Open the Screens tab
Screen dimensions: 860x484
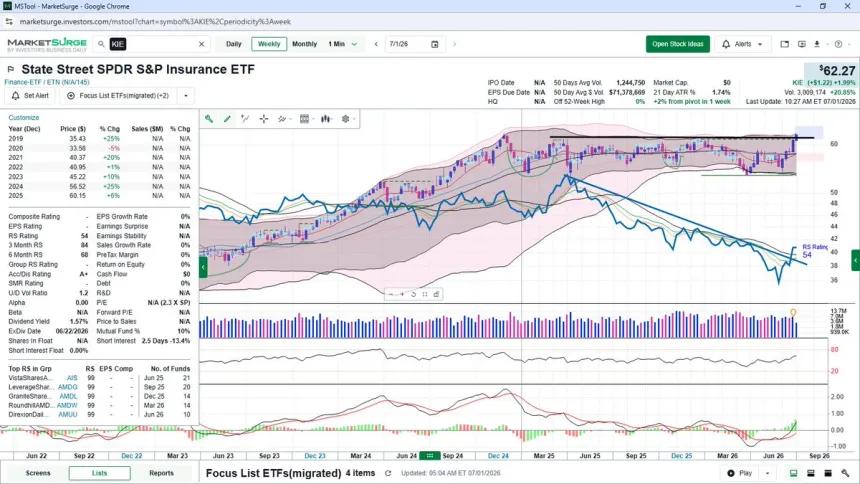click(x=38, y=473)
